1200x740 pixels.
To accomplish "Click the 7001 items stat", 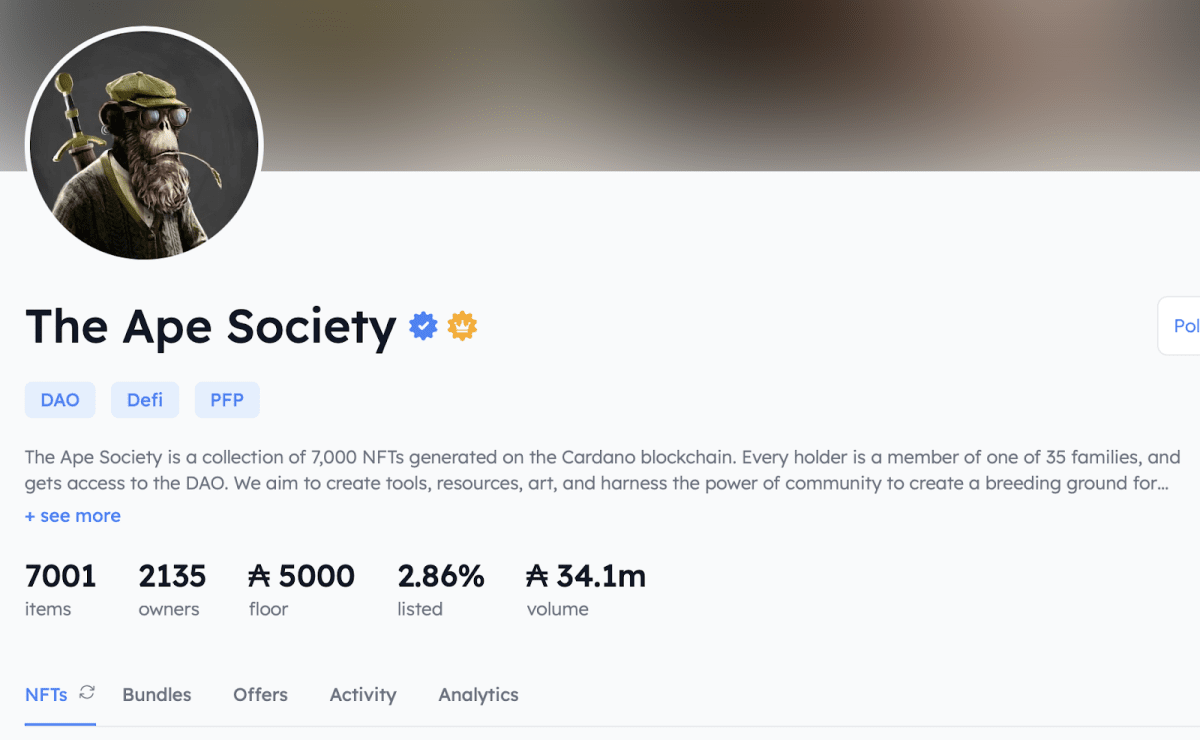I will [x=61, y=575].
